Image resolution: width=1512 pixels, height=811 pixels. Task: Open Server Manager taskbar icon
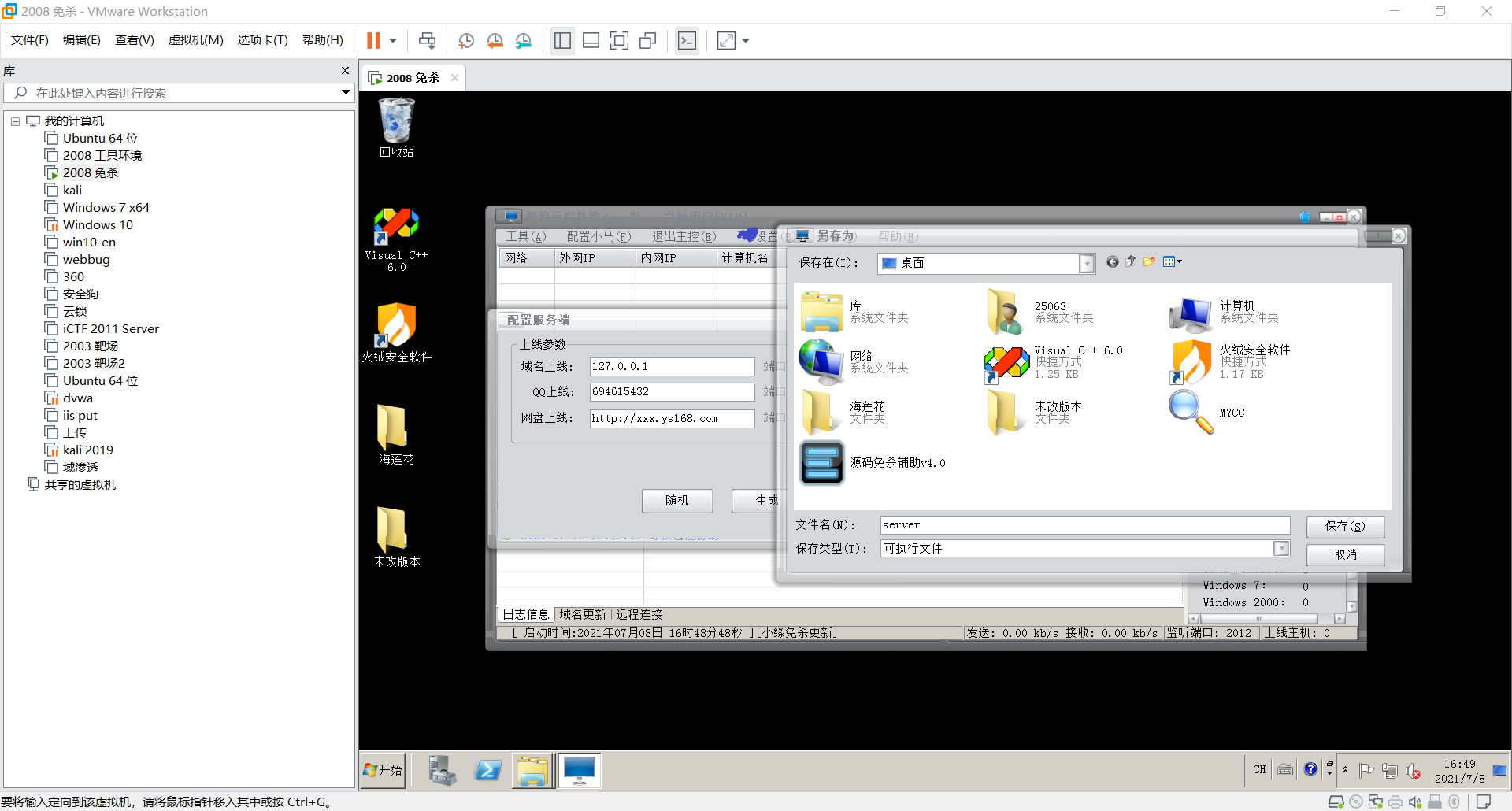(443, 770)
